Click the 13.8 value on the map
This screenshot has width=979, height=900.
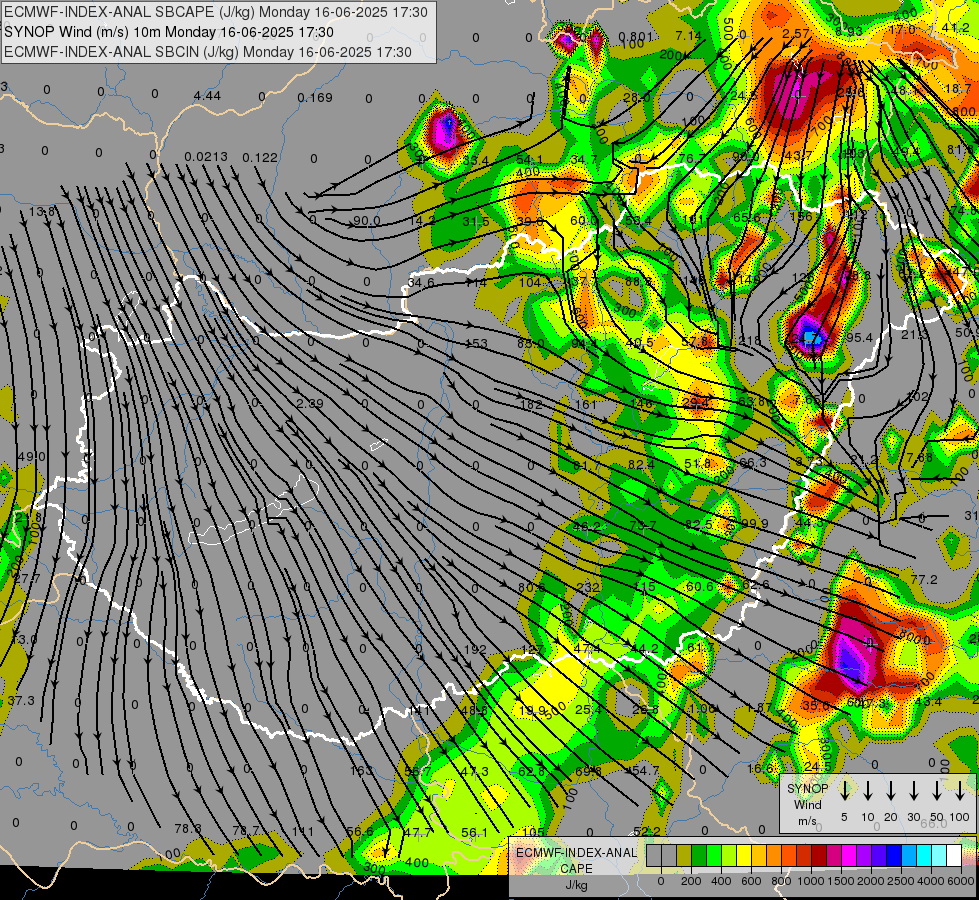pyautogui.click(x=41, y=211)
